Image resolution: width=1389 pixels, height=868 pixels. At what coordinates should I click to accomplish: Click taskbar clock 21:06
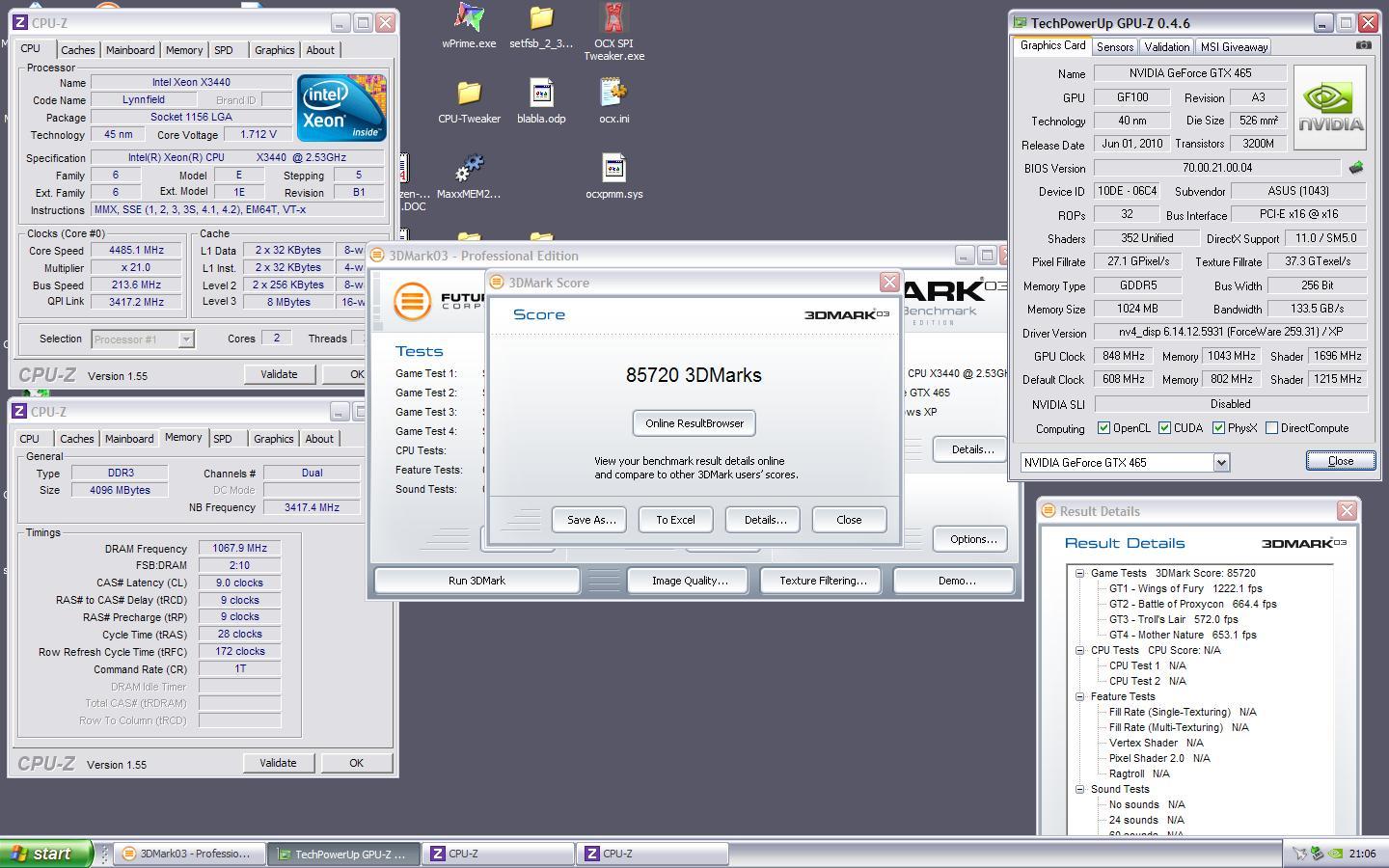1362,854
